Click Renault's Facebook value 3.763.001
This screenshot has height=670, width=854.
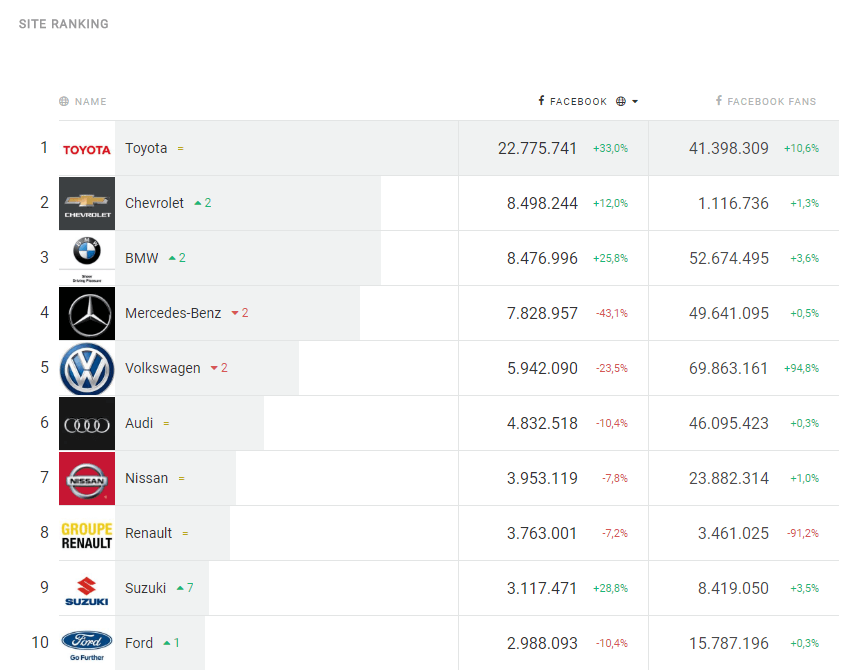tap(542, 533)
